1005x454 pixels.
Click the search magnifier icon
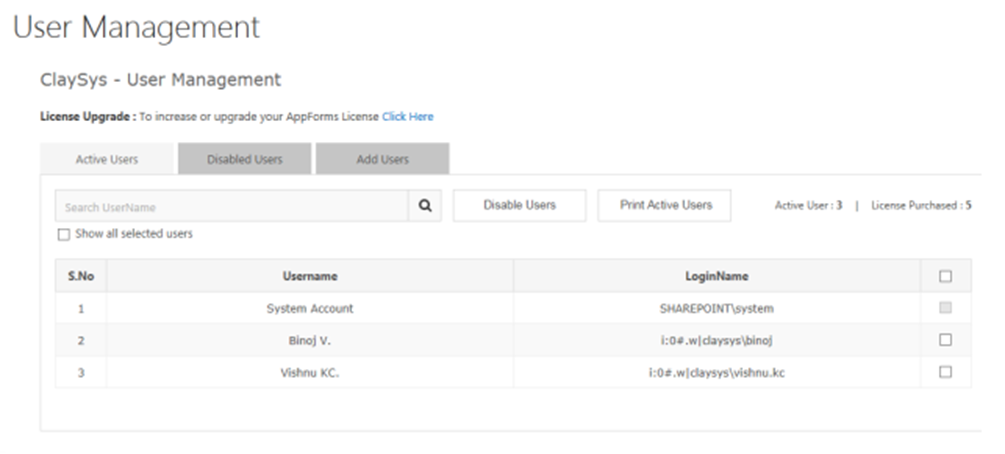[x=425, y=206]
